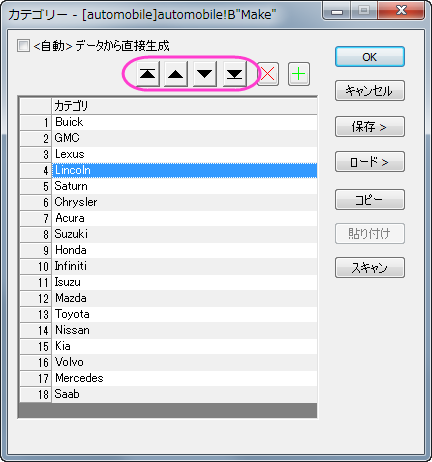Click the red X delete category icon
Screen dimensions: 432x462
coord(268,74)
